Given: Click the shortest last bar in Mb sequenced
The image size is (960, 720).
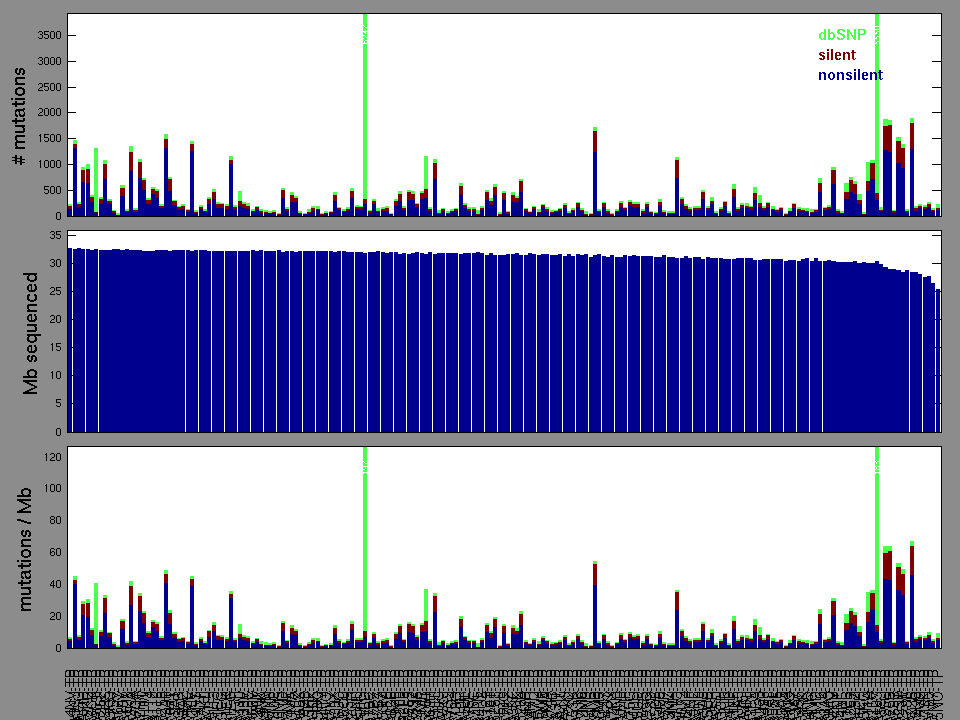Looking at the screenshot, I should [938, 360].
